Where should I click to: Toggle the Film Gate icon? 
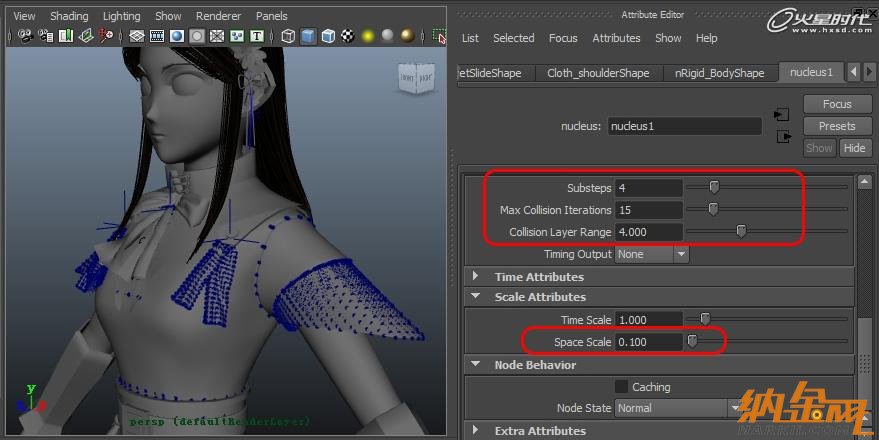(157, 36)
